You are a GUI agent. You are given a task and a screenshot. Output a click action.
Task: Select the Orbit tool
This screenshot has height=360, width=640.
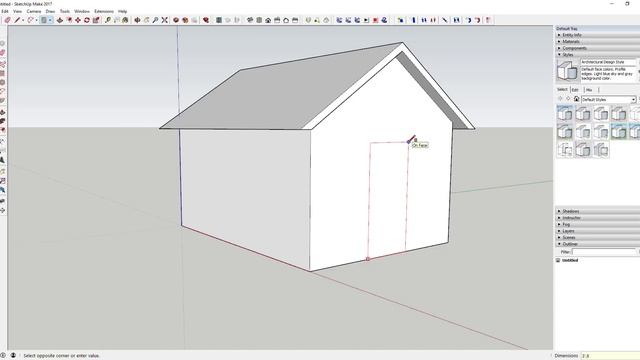[x=138, y=20]
